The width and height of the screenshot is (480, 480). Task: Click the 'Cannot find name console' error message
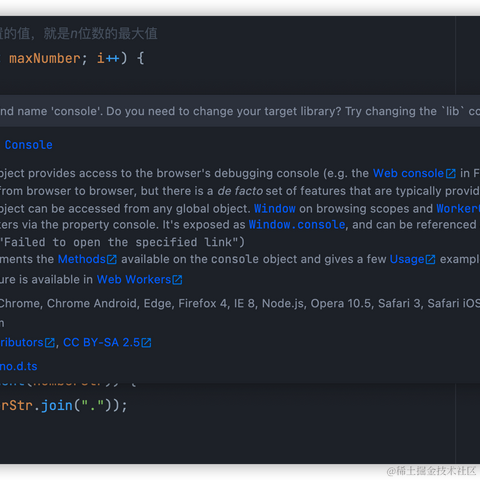240,111
